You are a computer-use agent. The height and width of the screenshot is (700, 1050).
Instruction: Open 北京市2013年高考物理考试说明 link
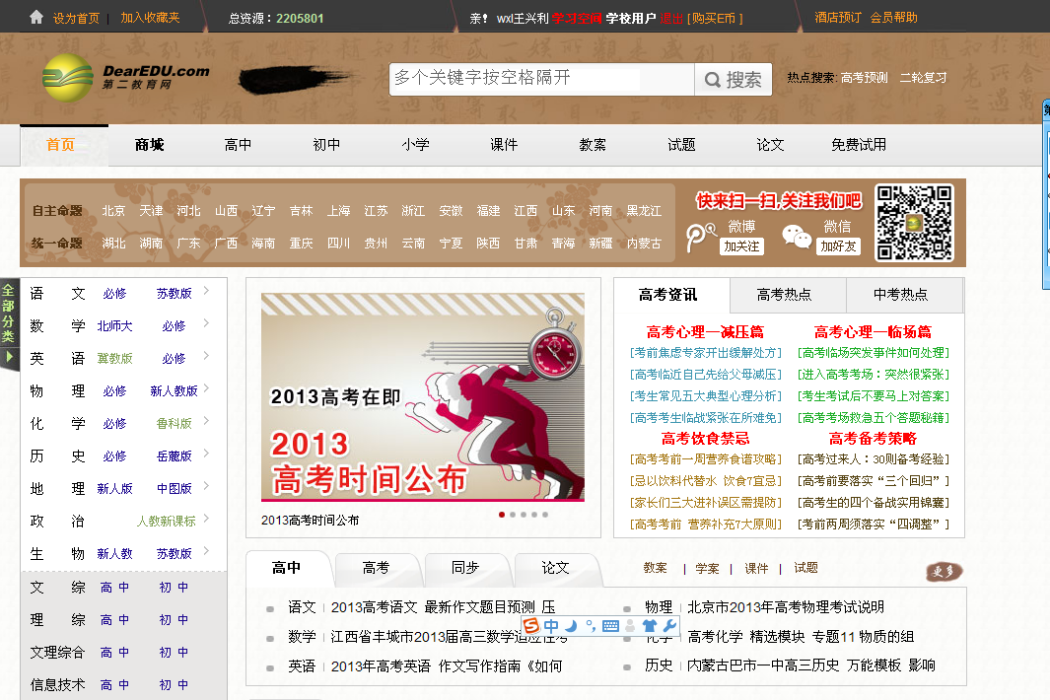tap(785, 607)
